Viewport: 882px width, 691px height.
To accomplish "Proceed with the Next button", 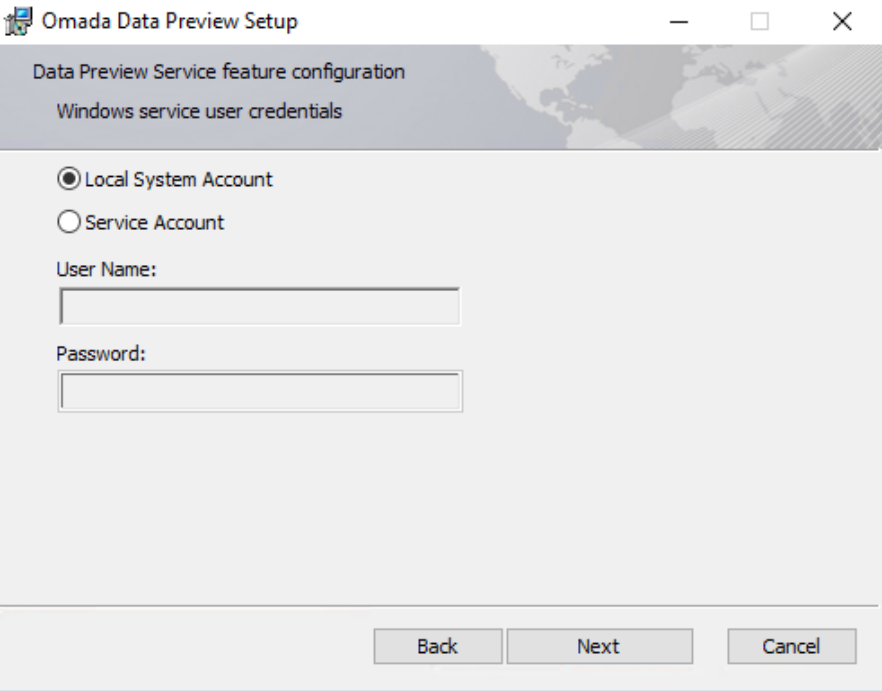I will 600,646.
